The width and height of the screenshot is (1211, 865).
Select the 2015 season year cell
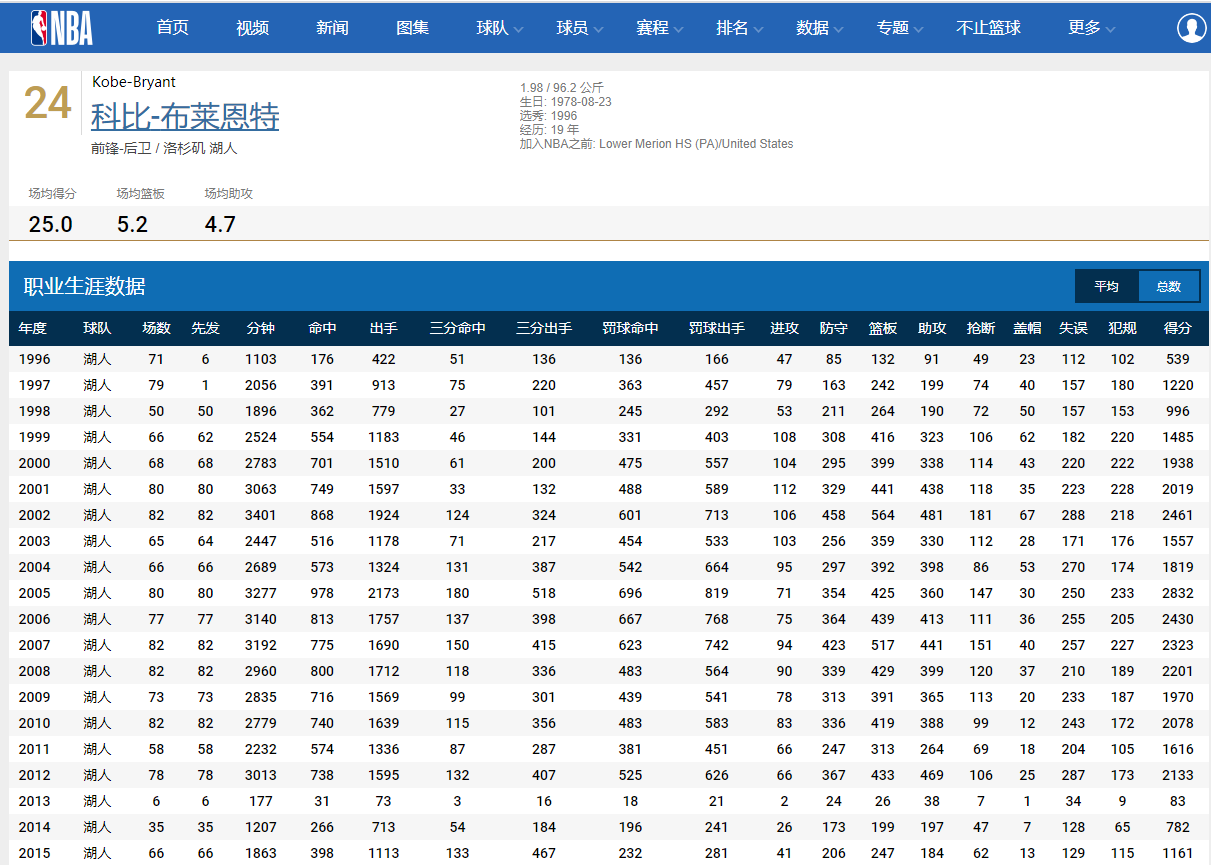pyautogui.click(x=34, y=853)
